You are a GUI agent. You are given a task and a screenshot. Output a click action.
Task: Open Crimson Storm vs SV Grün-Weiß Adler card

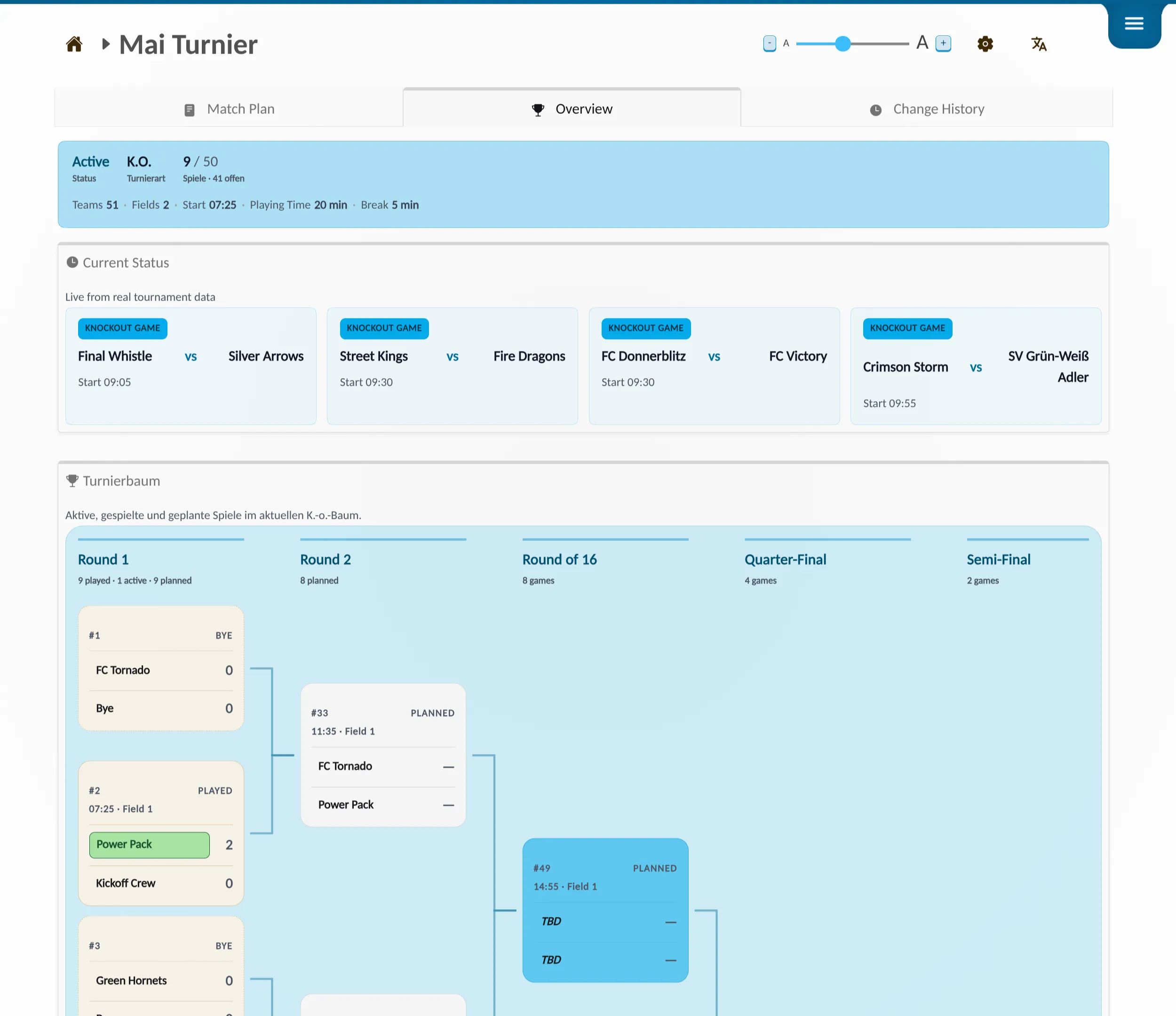(x=976, y=366)
